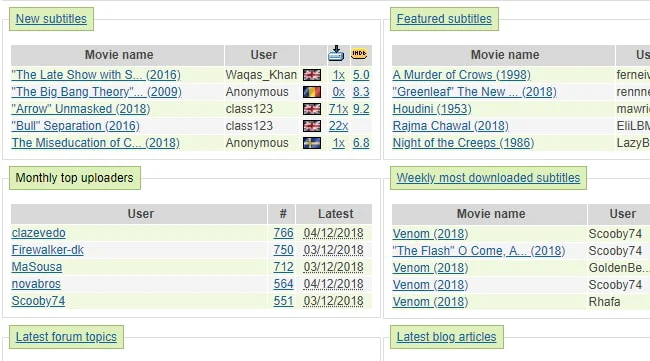Viewport: 650px width, 361px height.
Task: Click the Romanian flag for Big Bang Theory
Action: point(312,92)
